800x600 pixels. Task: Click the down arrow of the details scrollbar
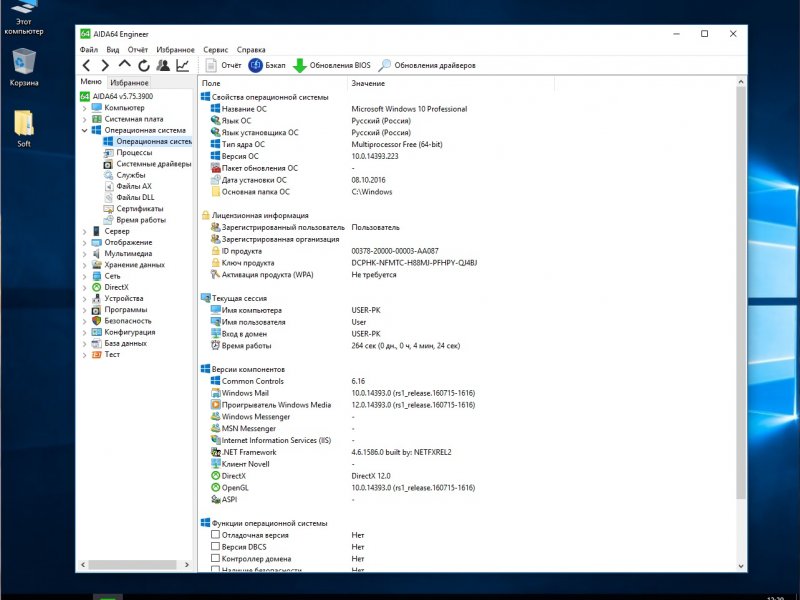click(x=741, y=566)
